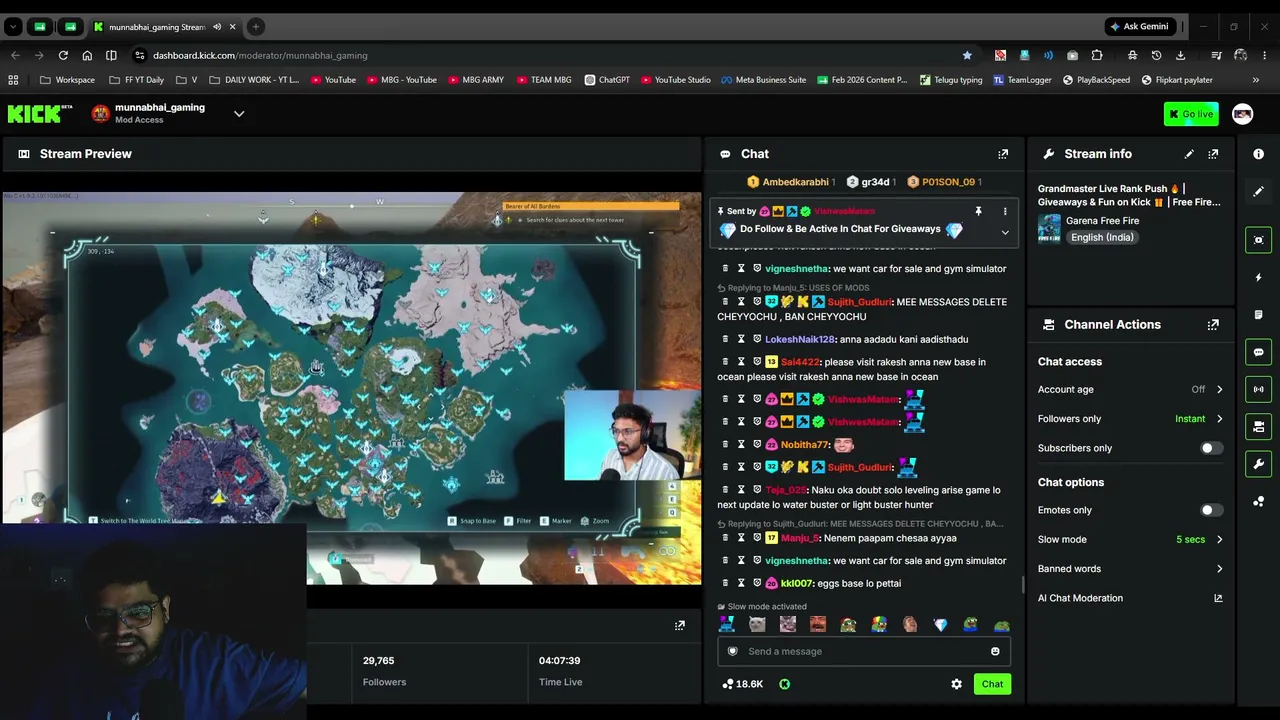This screenshot has height=720, width=1280.
Task: Pop out the Channel Actions panel
Action: coord(1213,325)
